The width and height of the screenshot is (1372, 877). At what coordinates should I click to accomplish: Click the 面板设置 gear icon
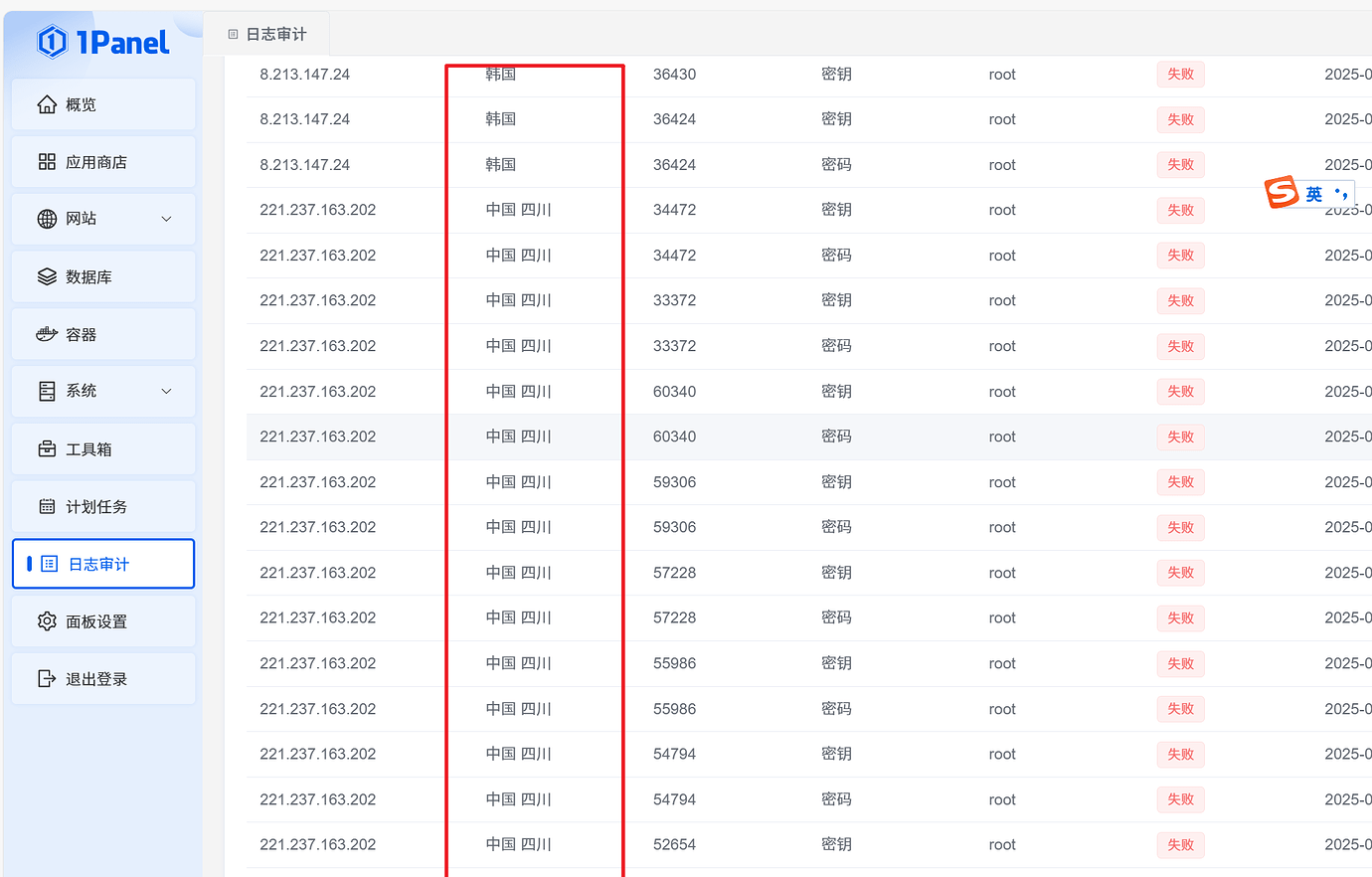[x=47, y=621]
